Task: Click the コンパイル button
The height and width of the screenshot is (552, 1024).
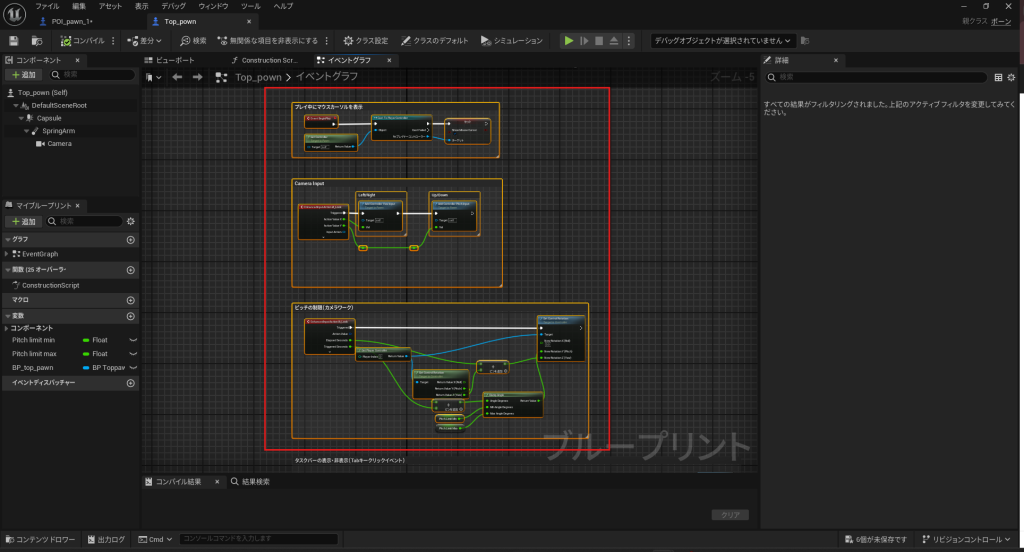Action: tap(82, 41)
